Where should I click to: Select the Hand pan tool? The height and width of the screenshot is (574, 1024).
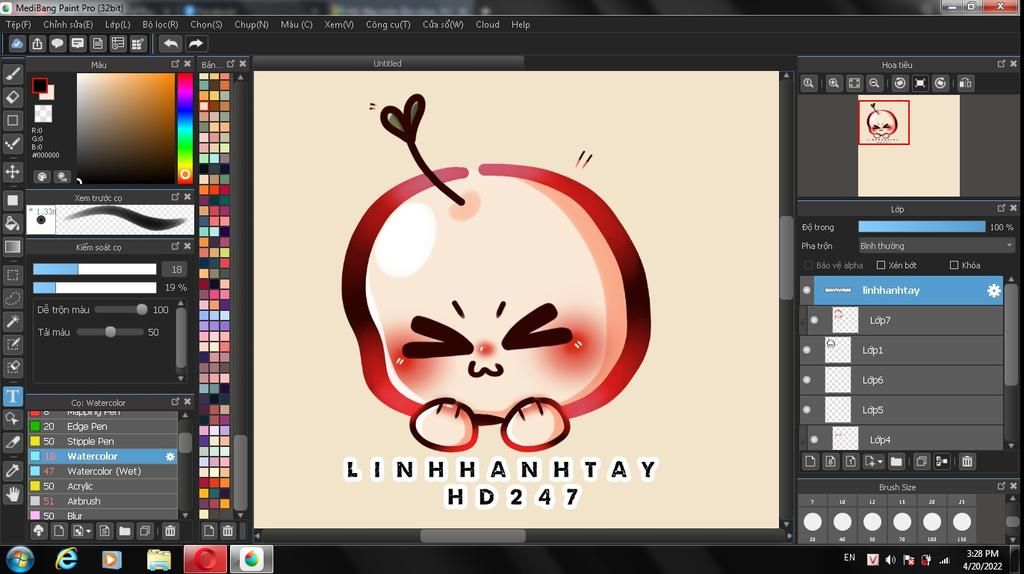12,494
